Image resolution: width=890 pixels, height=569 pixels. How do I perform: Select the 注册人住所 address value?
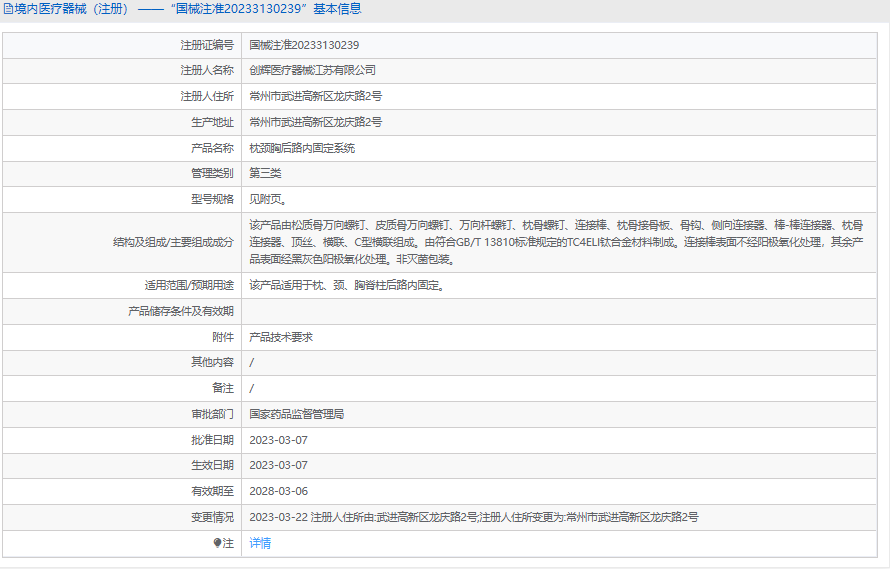tap(316, 96)
